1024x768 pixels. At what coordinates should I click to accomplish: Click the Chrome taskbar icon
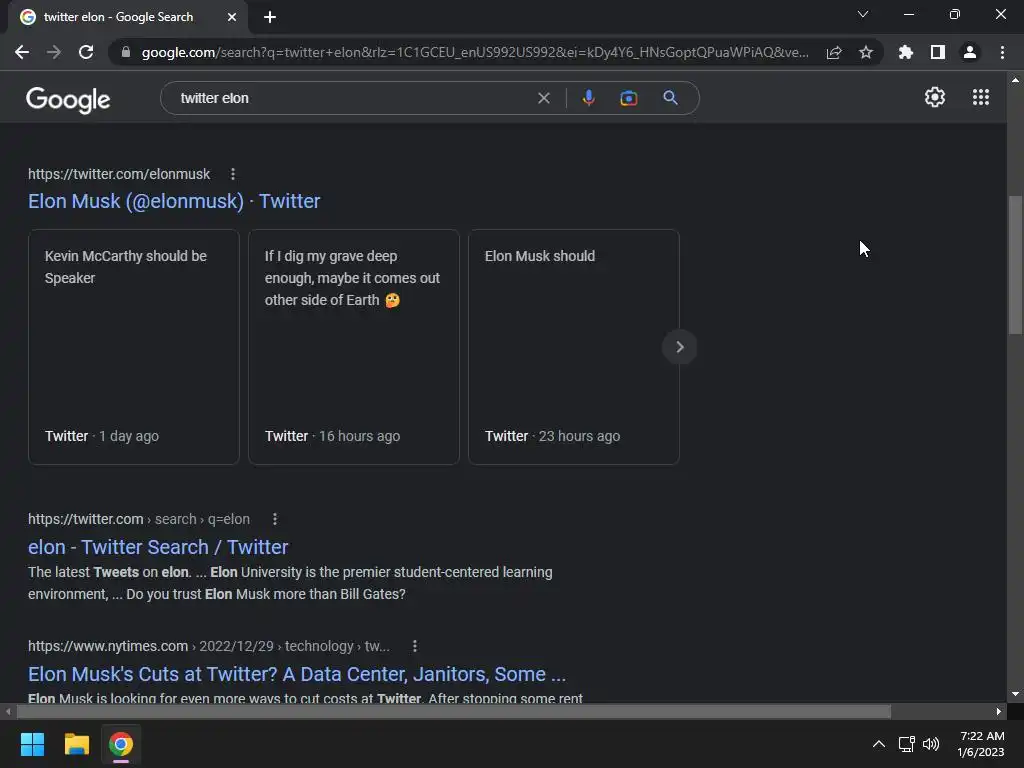click(x=121, y=744)
